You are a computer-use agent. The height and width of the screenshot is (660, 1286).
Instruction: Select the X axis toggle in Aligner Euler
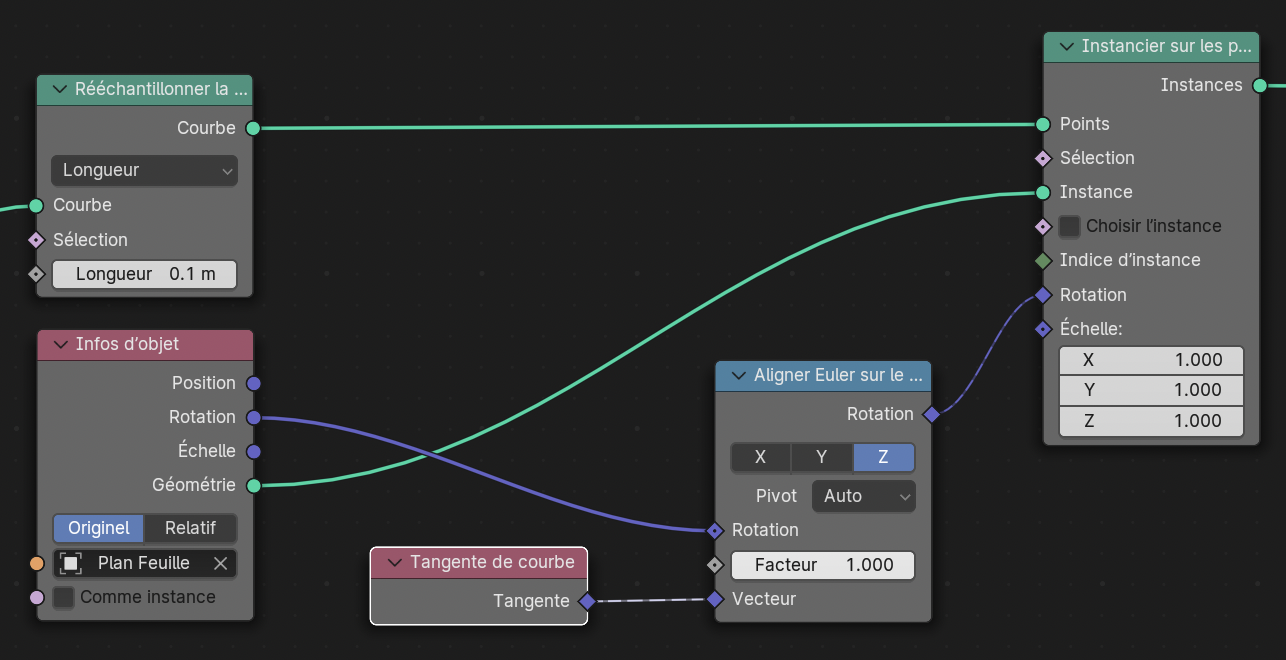760,457
